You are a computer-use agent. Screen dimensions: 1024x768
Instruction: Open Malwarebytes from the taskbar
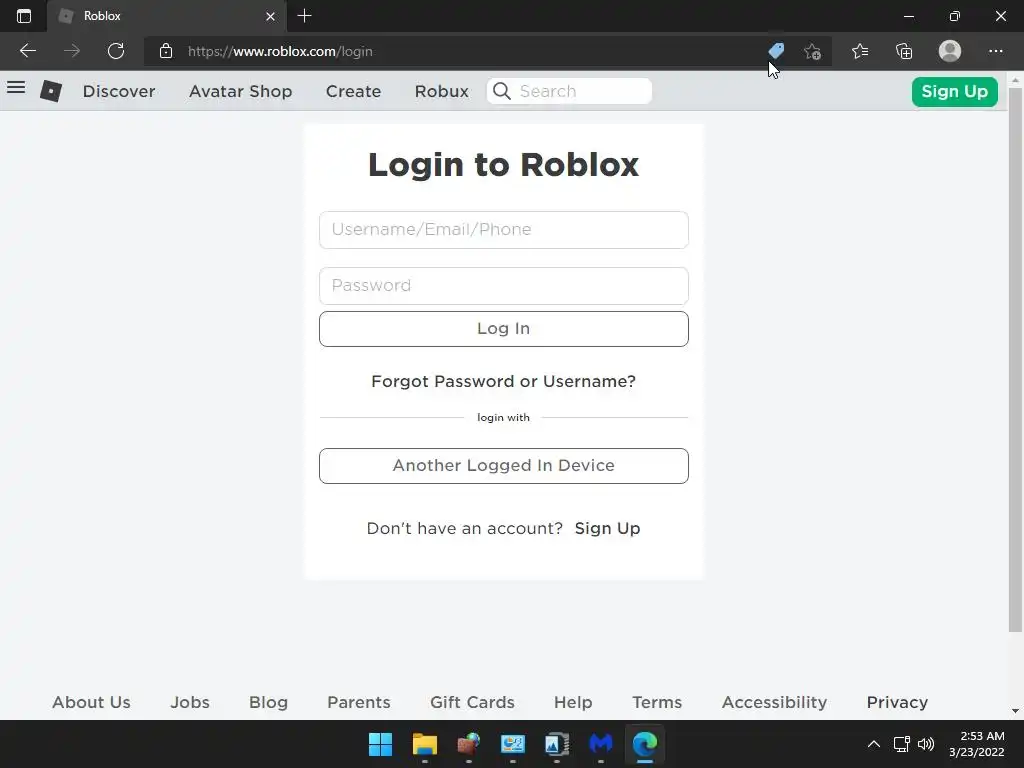[601, 744]
